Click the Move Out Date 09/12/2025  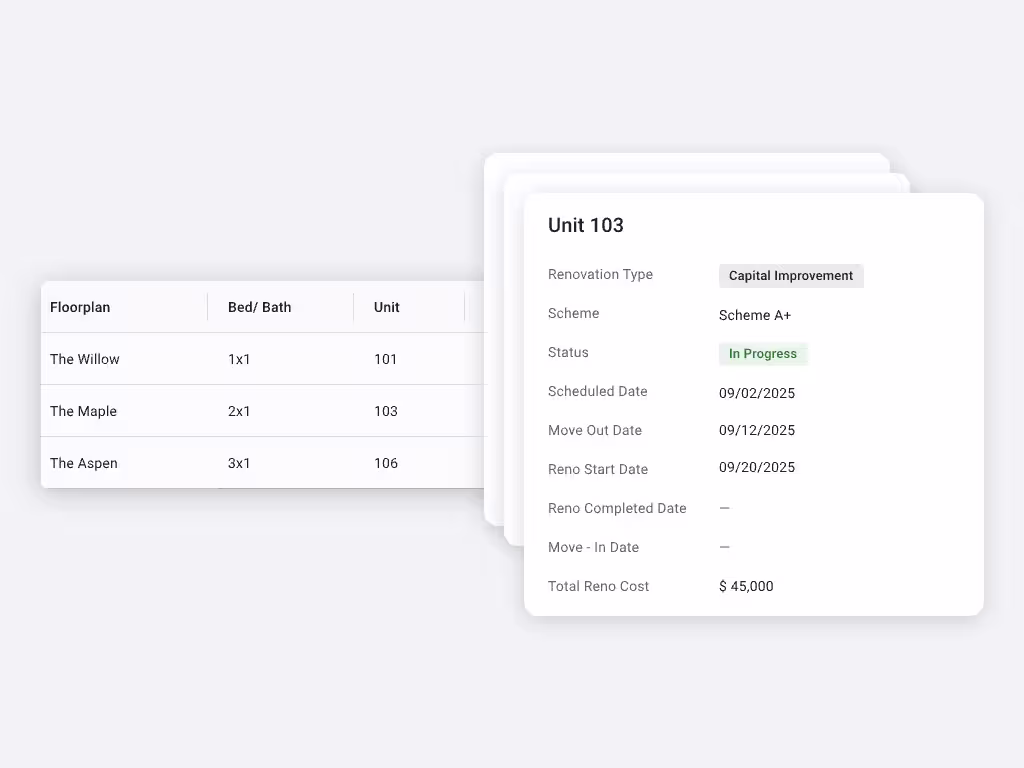(x=757, y=430)
